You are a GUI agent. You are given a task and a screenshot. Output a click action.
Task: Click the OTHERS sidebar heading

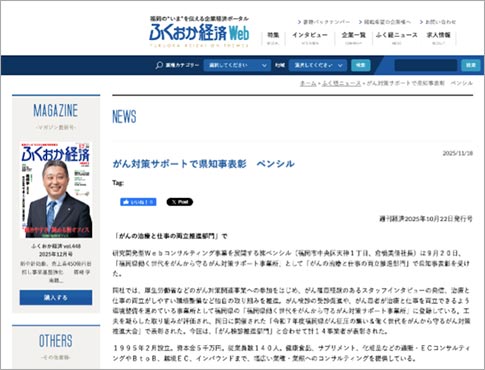pos(56,341)
